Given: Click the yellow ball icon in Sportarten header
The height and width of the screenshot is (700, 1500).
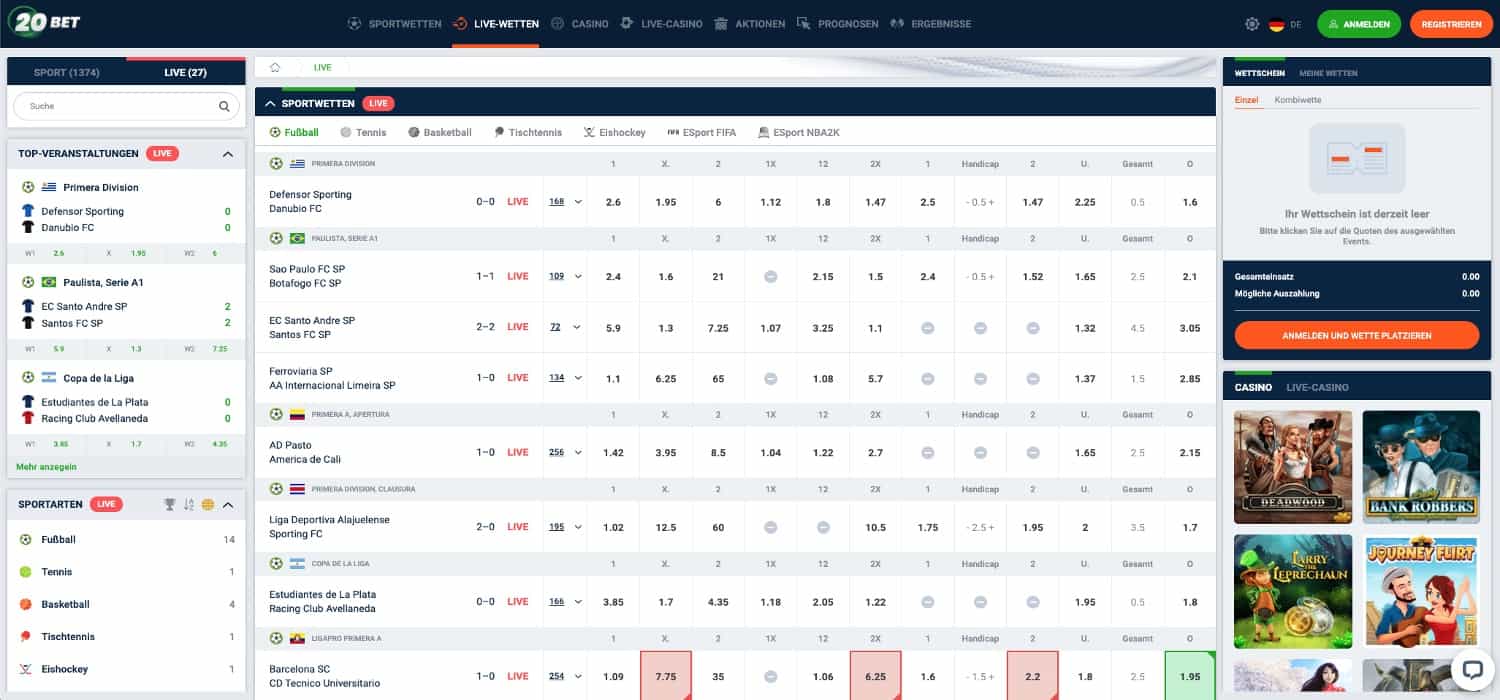Looking at the screenshot, I should click(x=207, y=505).
